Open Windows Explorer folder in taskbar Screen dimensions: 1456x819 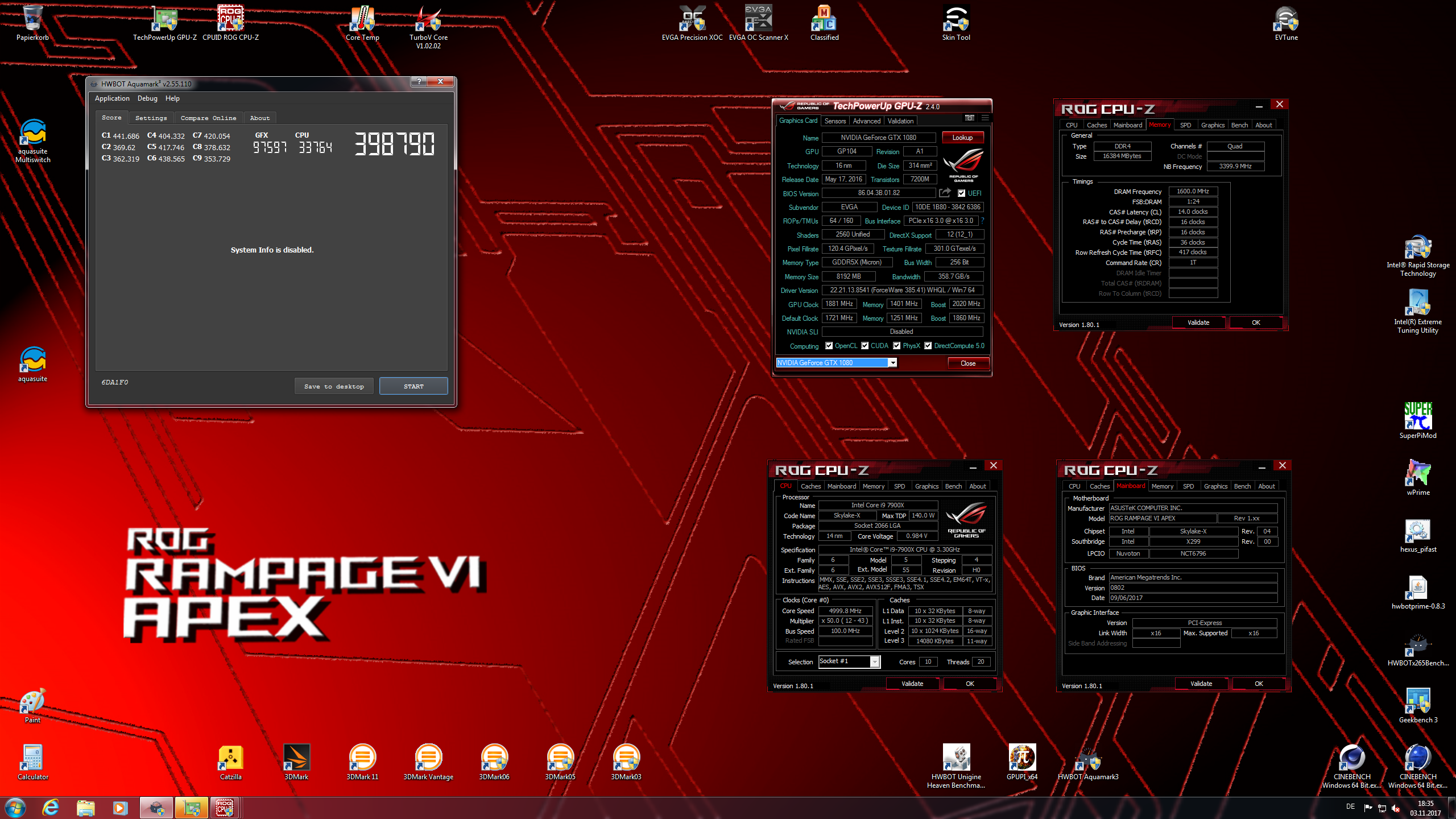click(x=85, y=808)
